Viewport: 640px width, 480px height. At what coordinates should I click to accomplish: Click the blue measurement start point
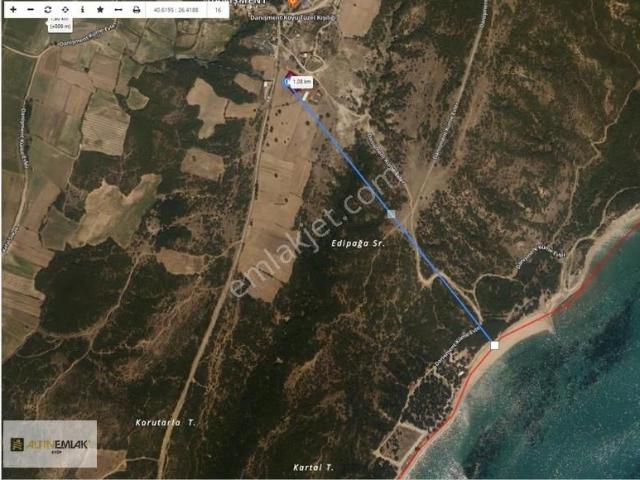tap(288, 83)
